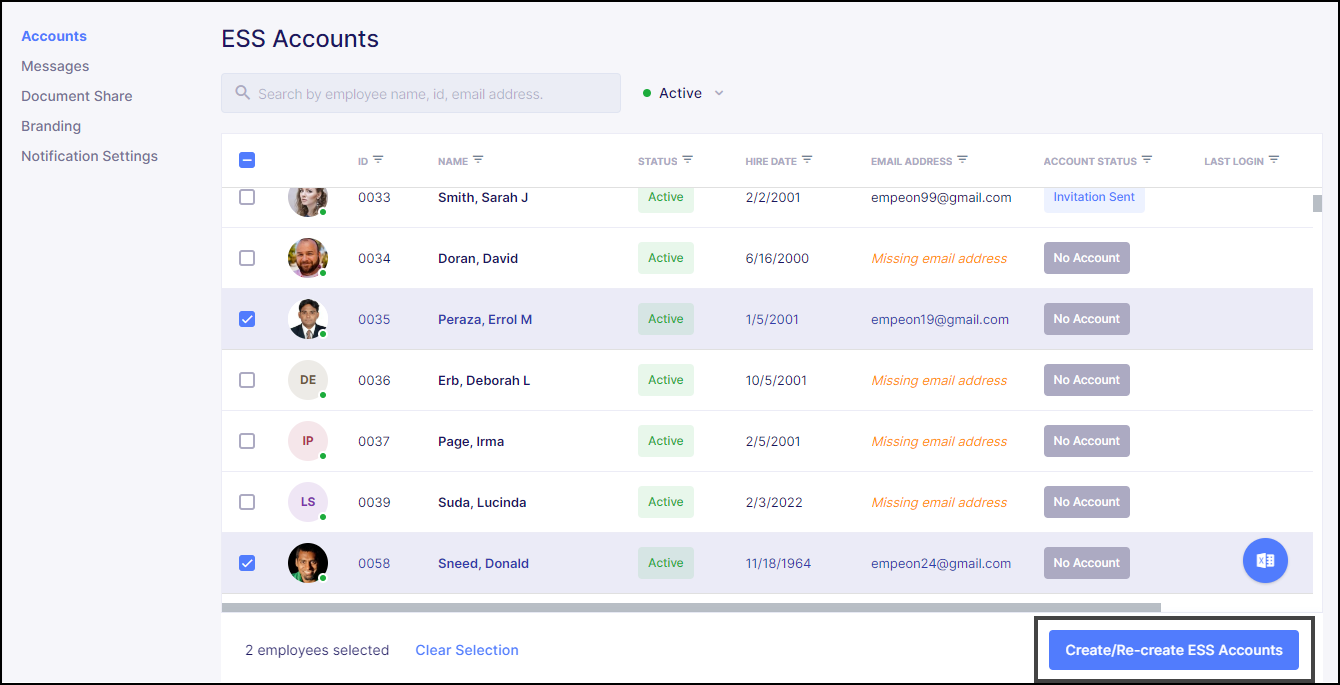This screenshot has width=1340, height=685.
Task: Open the filter icon on the STATUS column
Action: pyautogui.click(x=688, y=159)
